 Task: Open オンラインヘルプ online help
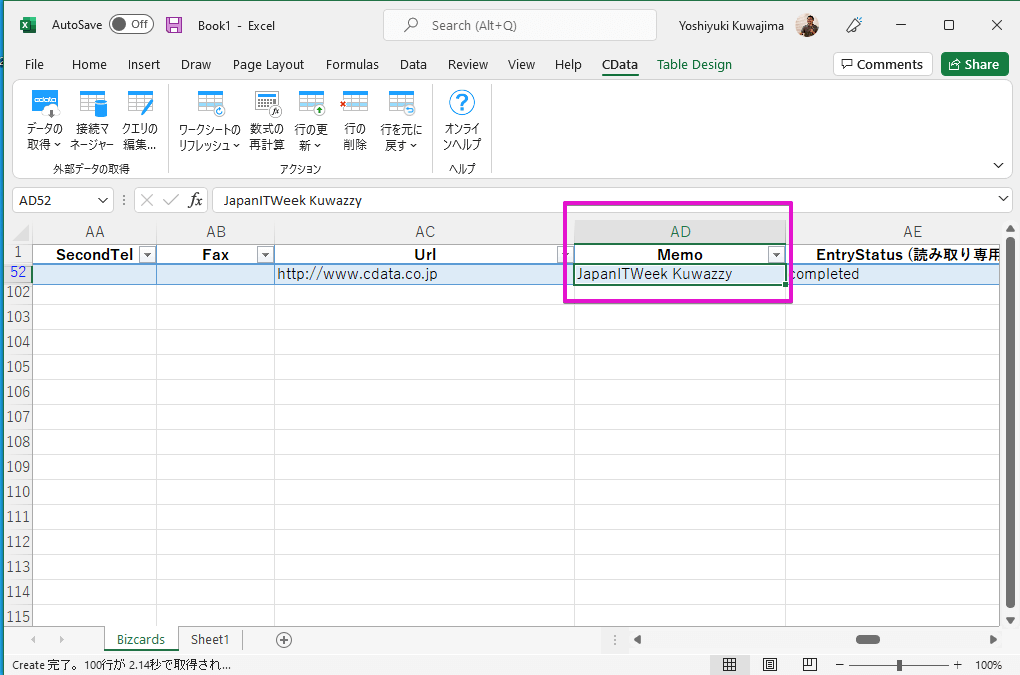pyautogui.click(x=462, y=104)
